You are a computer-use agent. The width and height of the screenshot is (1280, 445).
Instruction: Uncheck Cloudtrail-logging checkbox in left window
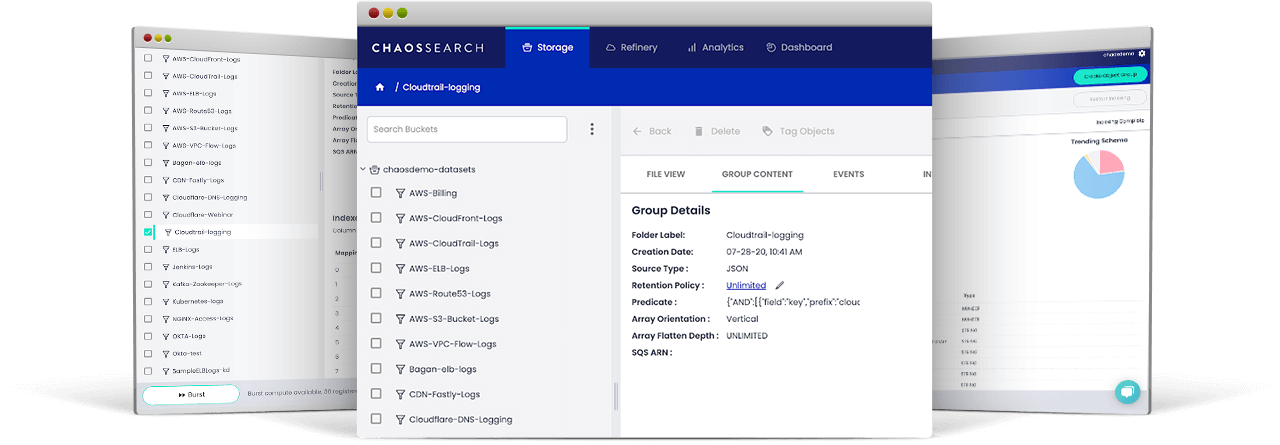point(148,231)
